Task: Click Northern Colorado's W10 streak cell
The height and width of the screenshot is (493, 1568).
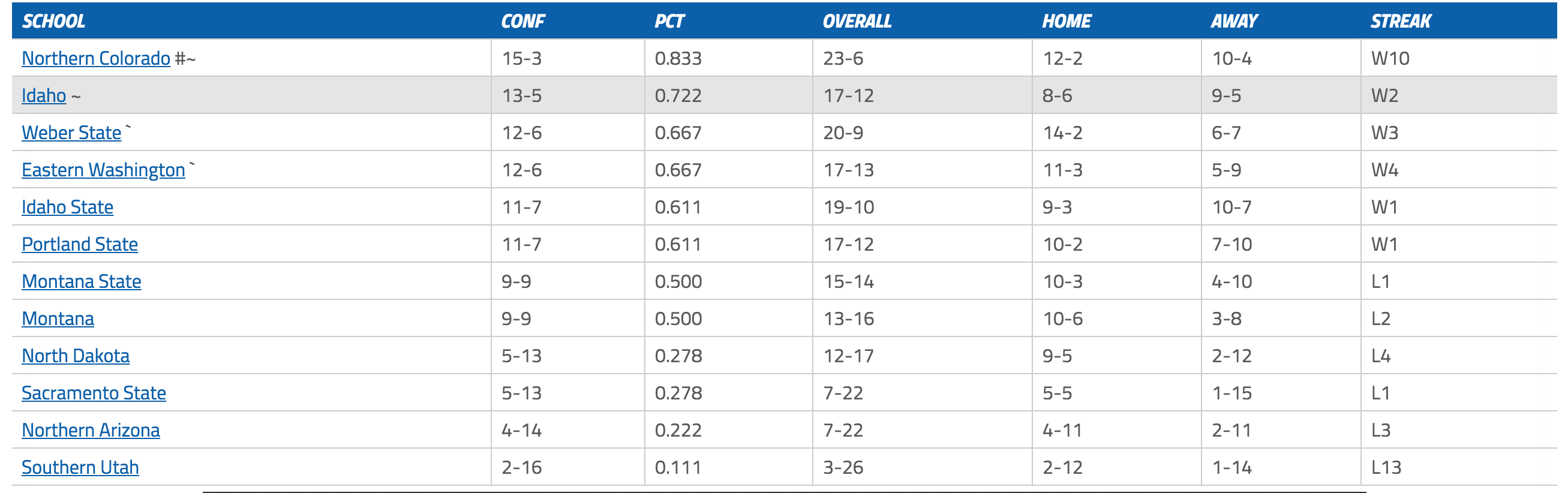Action: click(1390, 58)
